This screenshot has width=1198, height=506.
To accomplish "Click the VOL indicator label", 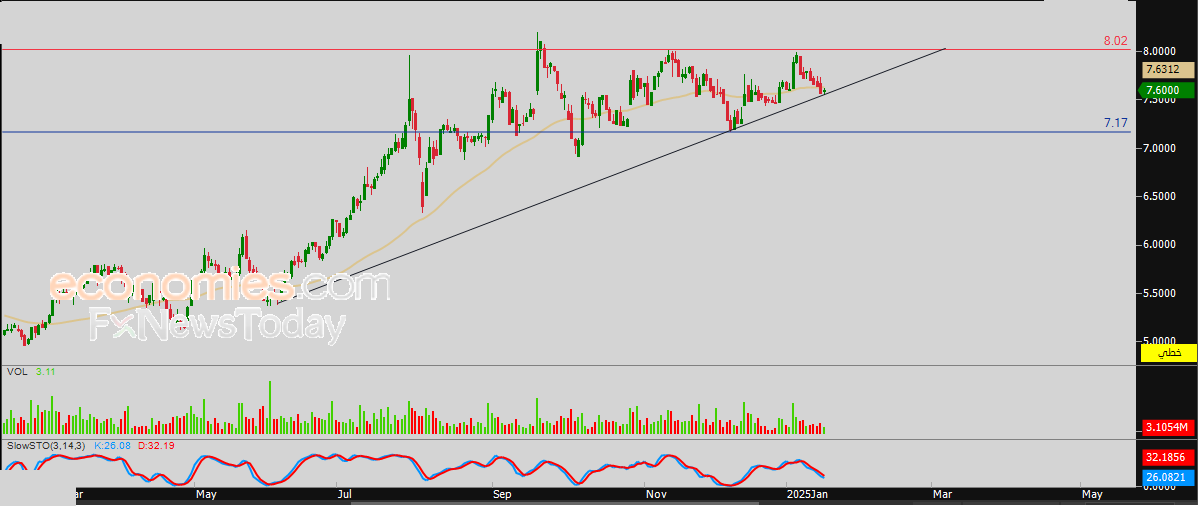I will tap(15, 371).
